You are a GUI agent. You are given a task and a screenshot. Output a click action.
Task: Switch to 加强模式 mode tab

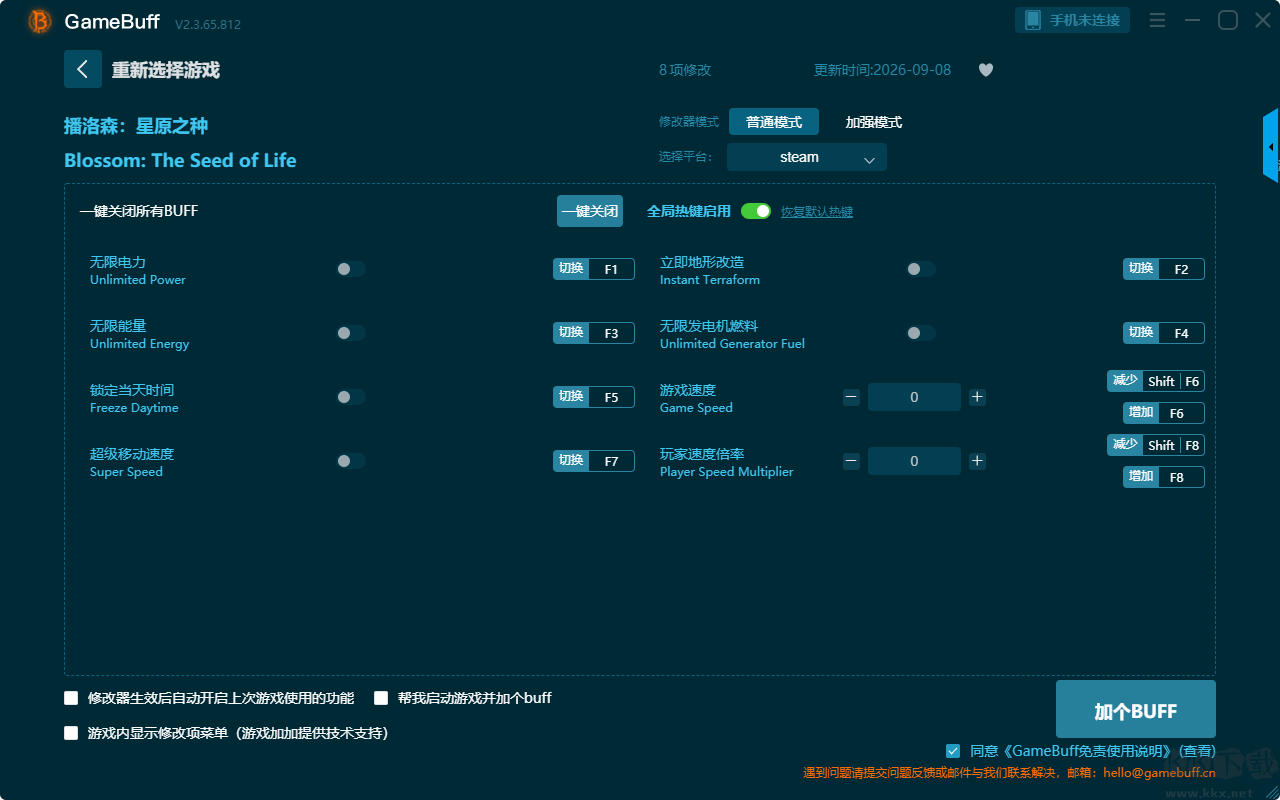point(874,122)
